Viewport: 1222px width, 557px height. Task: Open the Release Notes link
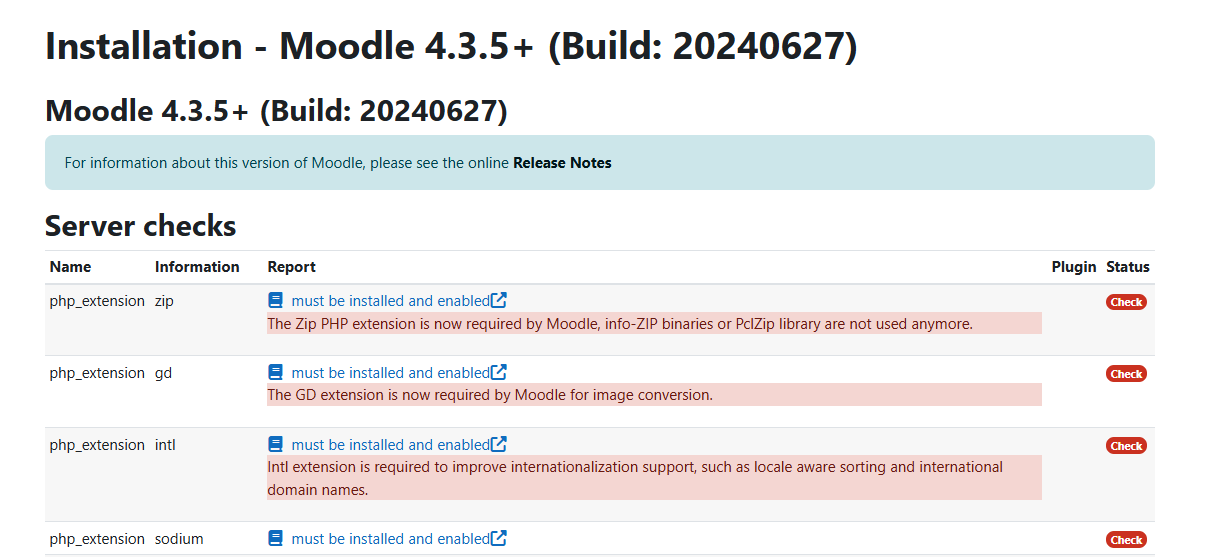[562, 162]
